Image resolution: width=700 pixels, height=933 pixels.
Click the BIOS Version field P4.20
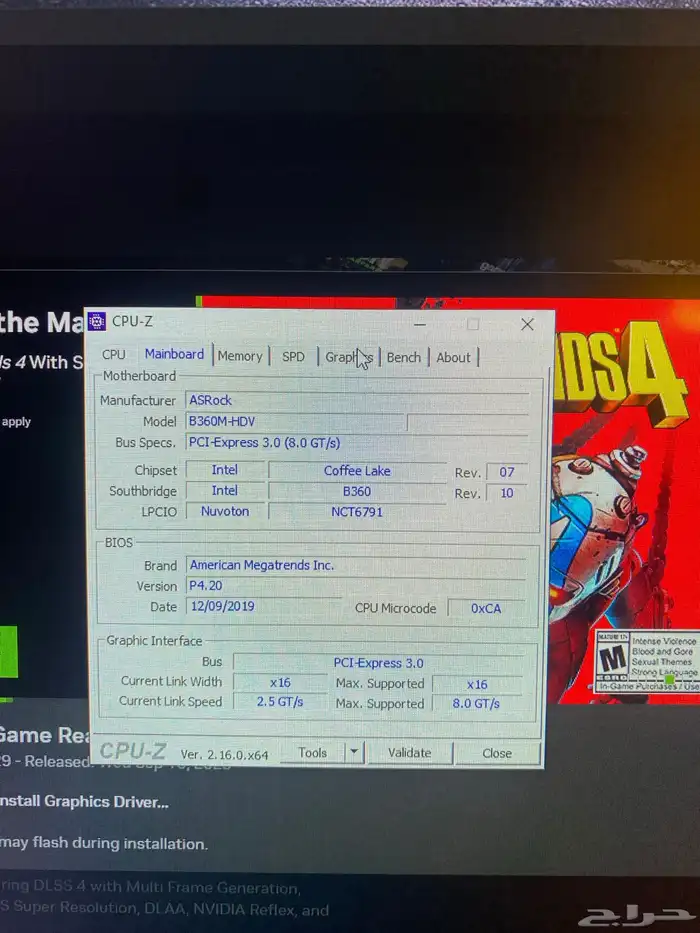[x=354, y=586]
